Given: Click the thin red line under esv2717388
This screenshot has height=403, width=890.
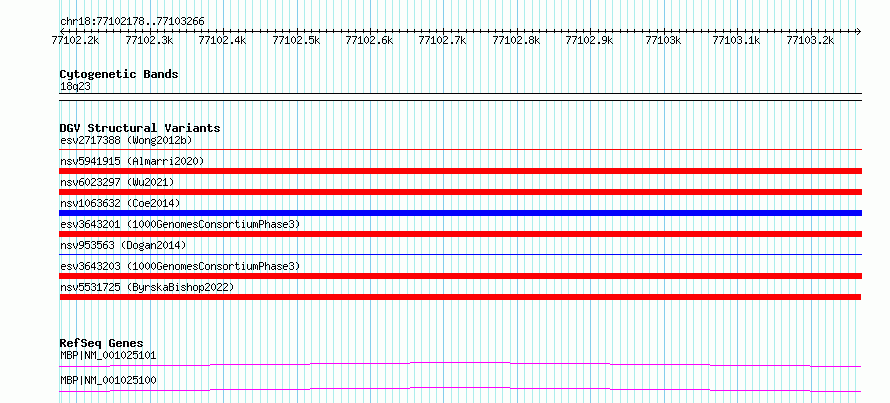Looking at the screenshot, I should pos(460,149).
